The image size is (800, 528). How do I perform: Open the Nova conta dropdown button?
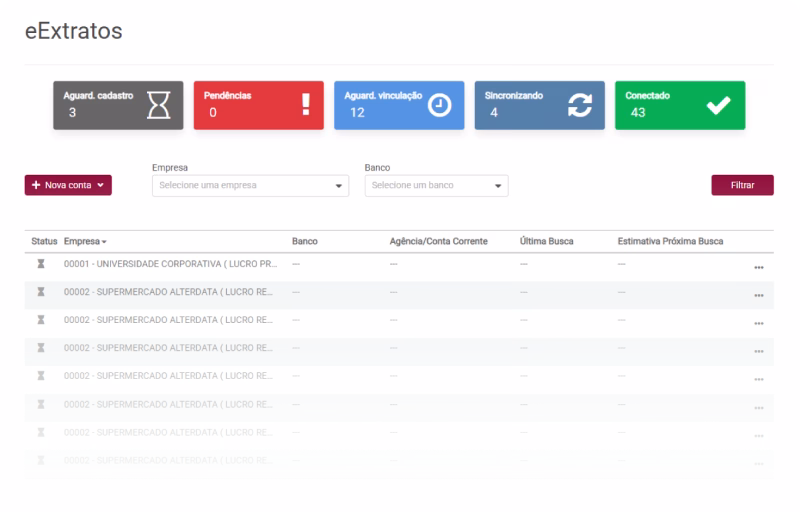[68, 185]
